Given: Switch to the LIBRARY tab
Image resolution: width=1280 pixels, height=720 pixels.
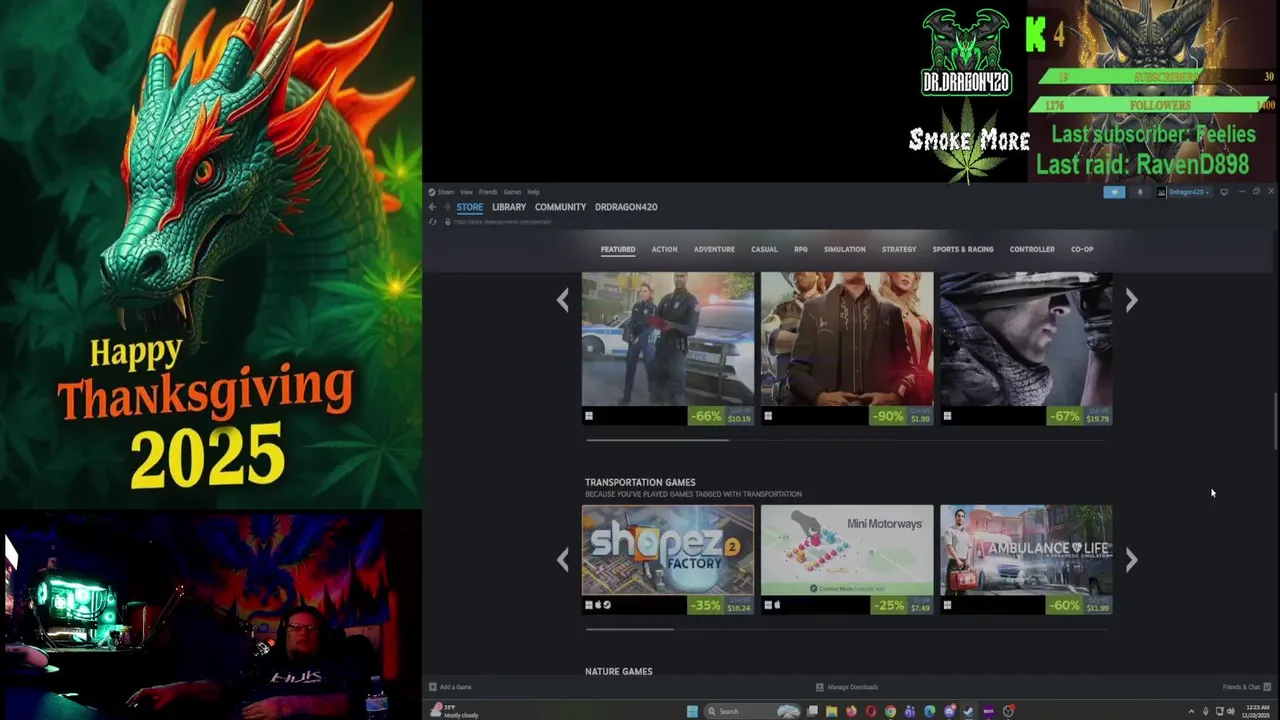Looking at the screenshot, I should point(509,207).
